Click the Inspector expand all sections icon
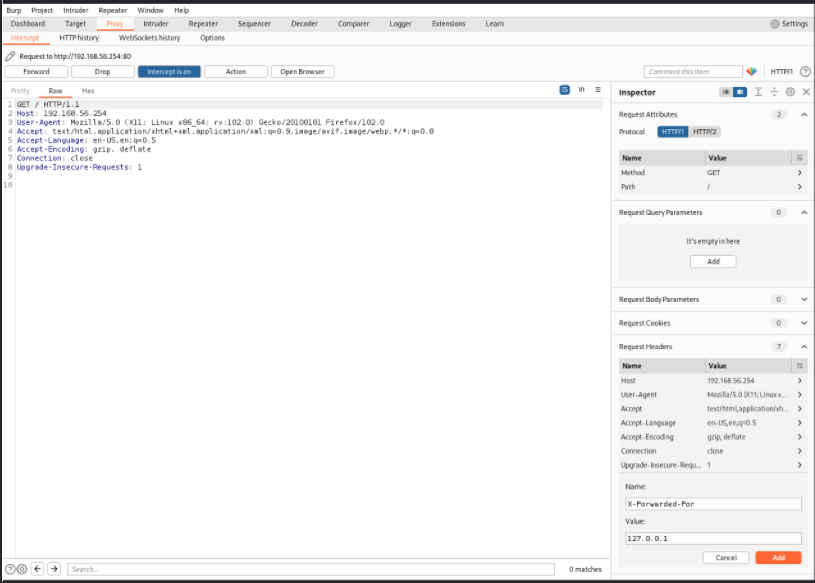Viewport: 815px width, 583px height. click(758, 92)
